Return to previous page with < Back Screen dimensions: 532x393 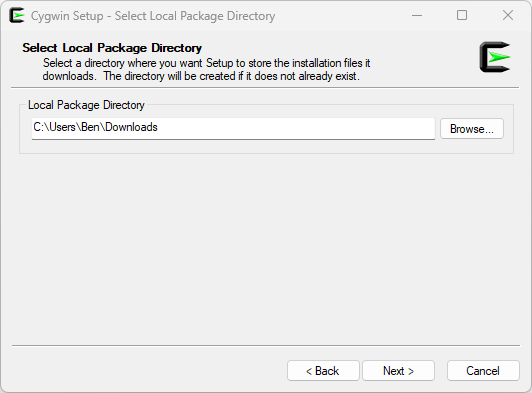tap(323, 371)
